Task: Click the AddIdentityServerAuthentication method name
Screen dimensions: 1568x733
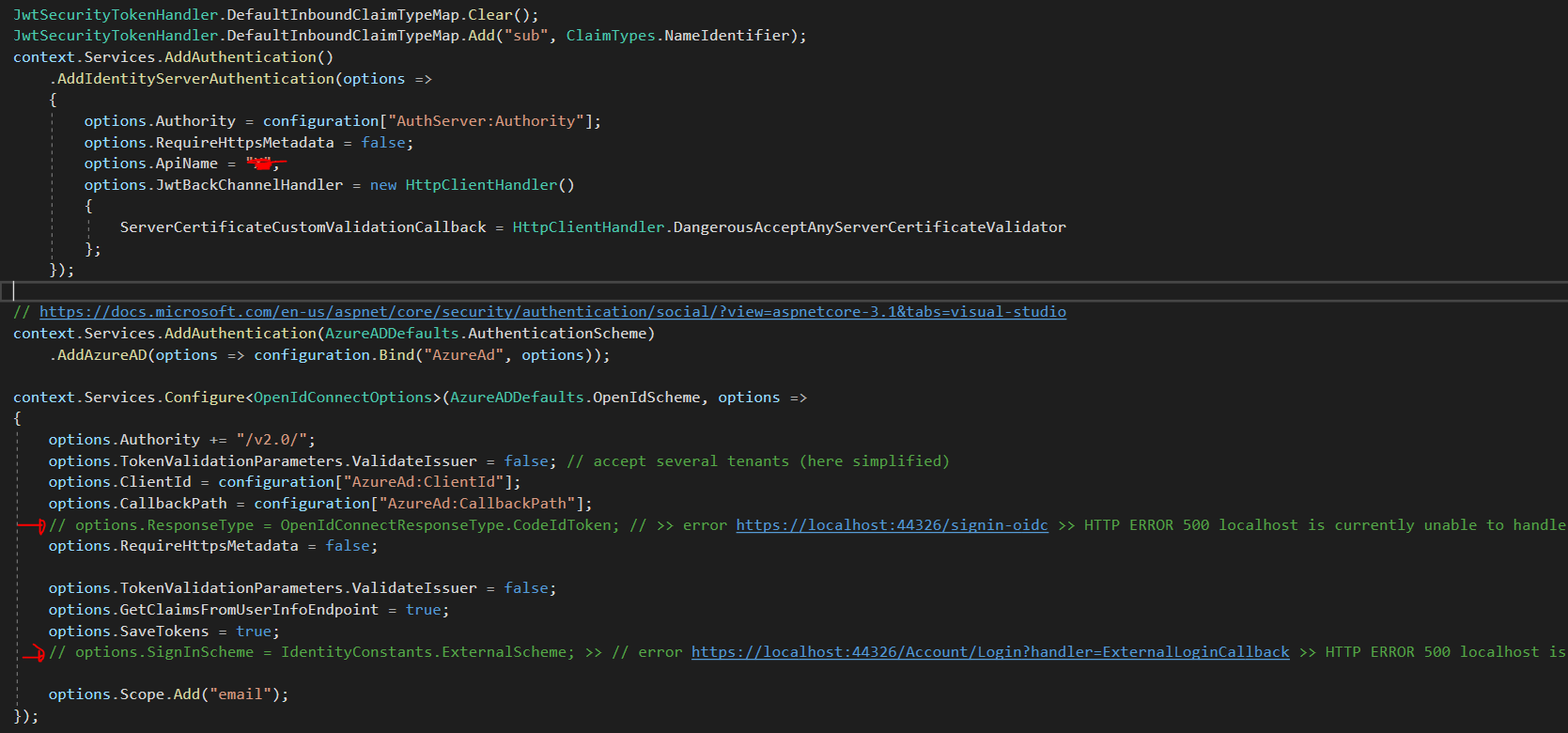Action: 195,79
